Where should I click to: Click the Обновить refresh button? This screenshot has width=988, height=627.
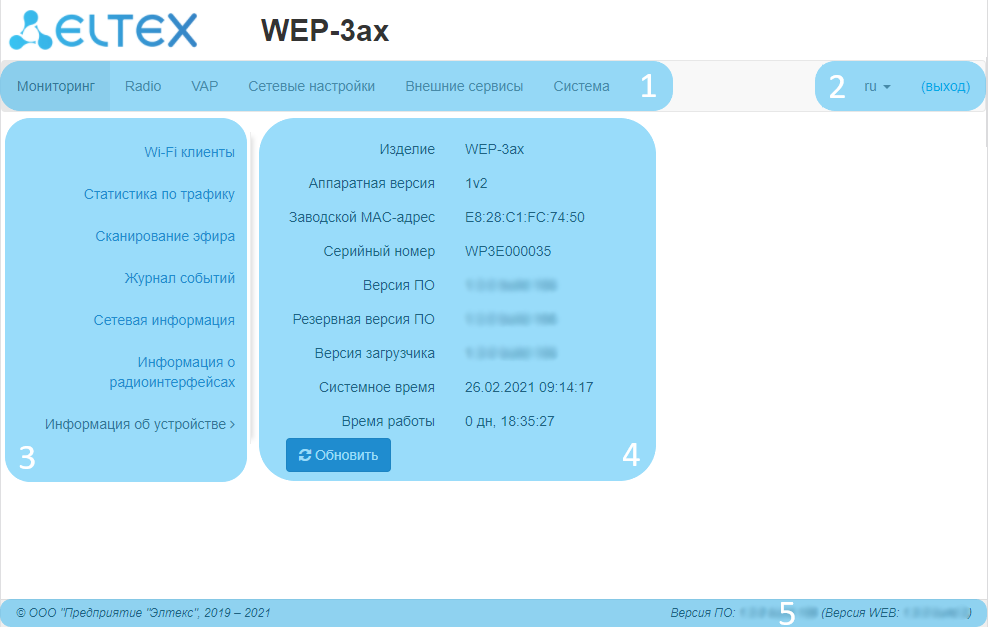[x=338, y=455]
